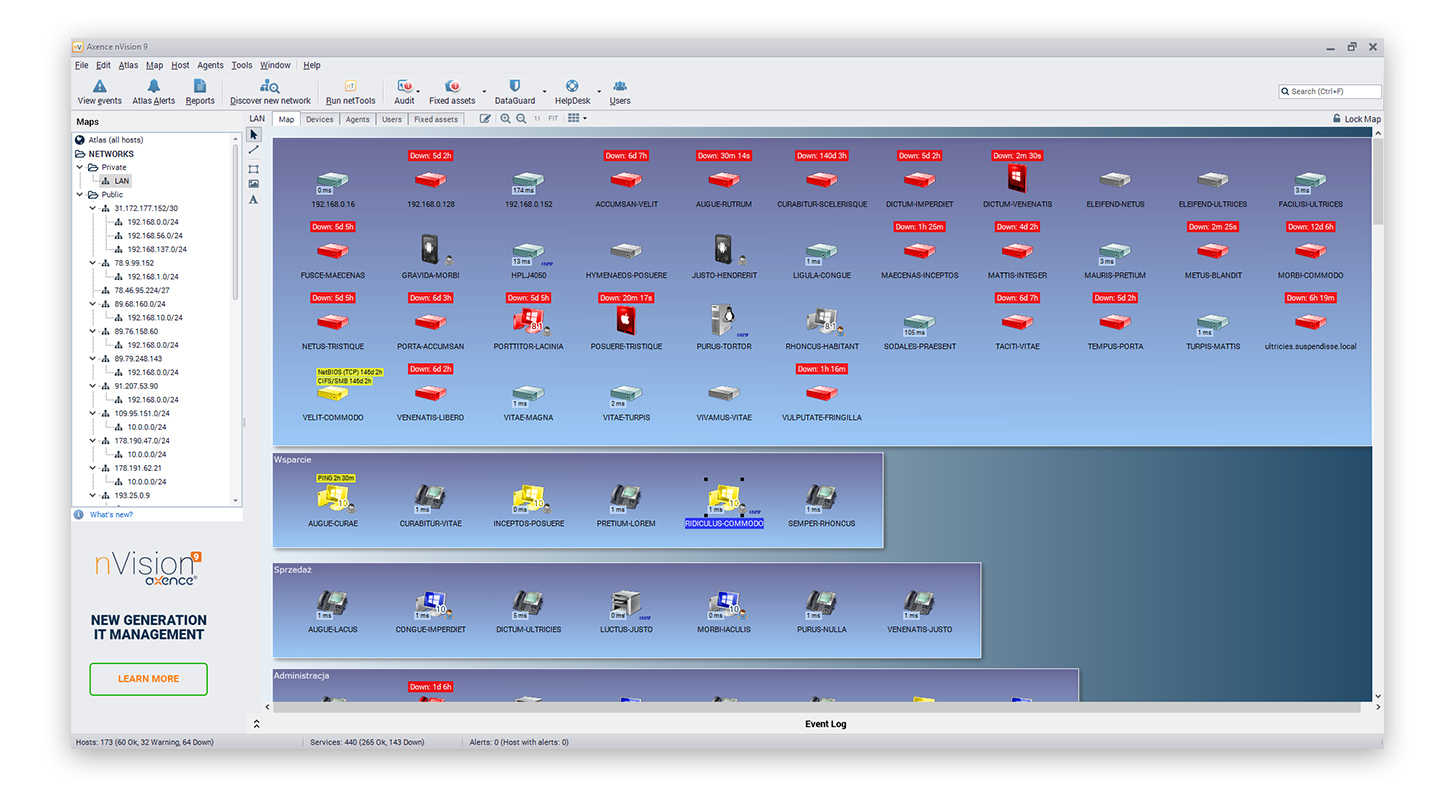Enable FIT zoom mode

pos(553,118)
